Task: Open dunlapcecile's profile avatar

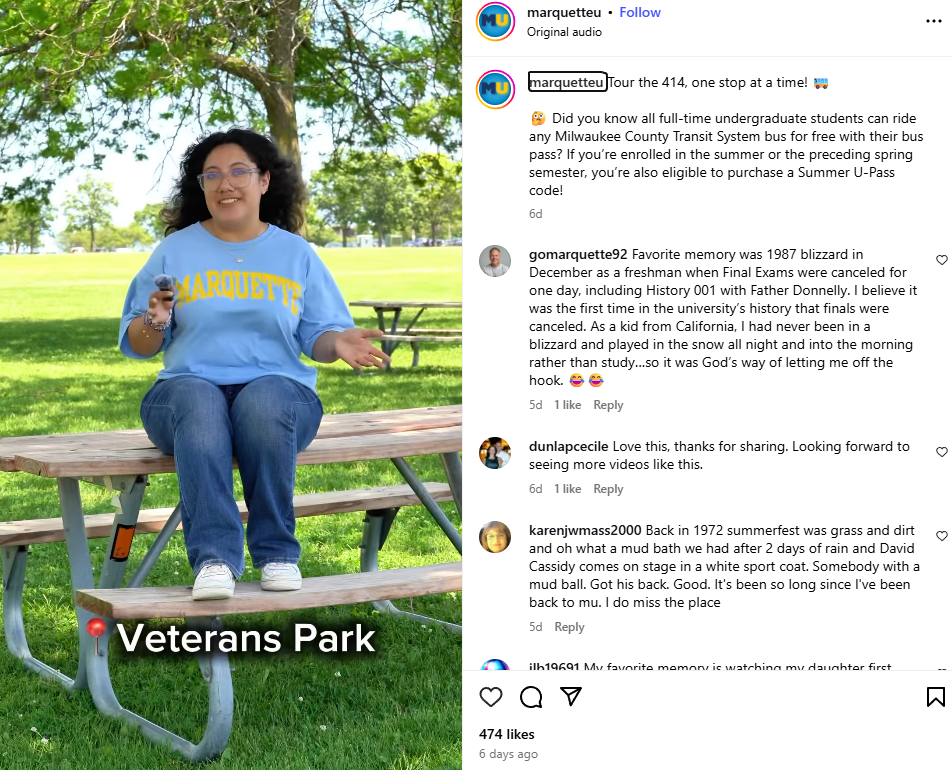Action: point(495,453)
